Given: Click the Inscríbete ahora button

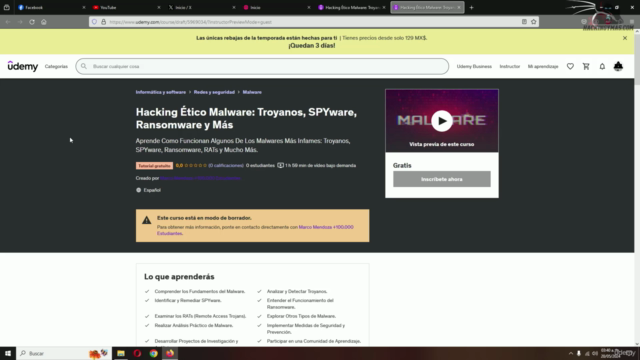Looking at the screenshot, I should 442,179.
